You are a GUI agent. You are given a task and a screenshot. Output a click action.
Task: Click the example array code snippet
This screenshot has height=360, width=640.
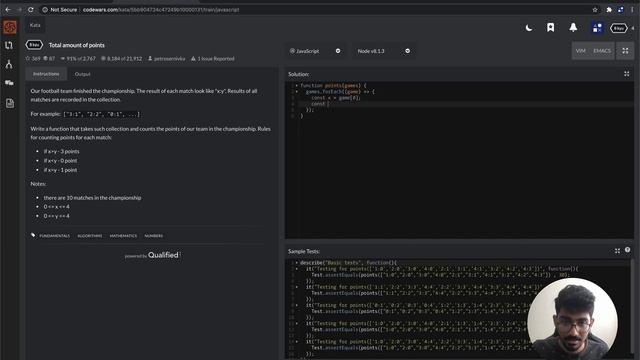point(102,114)
